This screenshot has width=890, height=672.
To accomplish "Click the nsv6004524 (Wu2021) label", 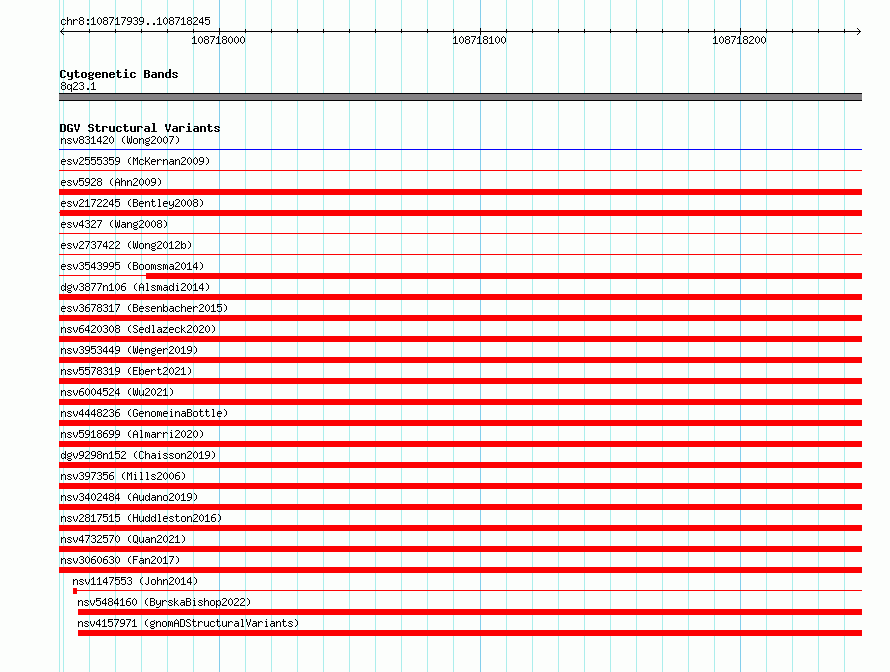I will pyautogui.click(x=117, y=392).
